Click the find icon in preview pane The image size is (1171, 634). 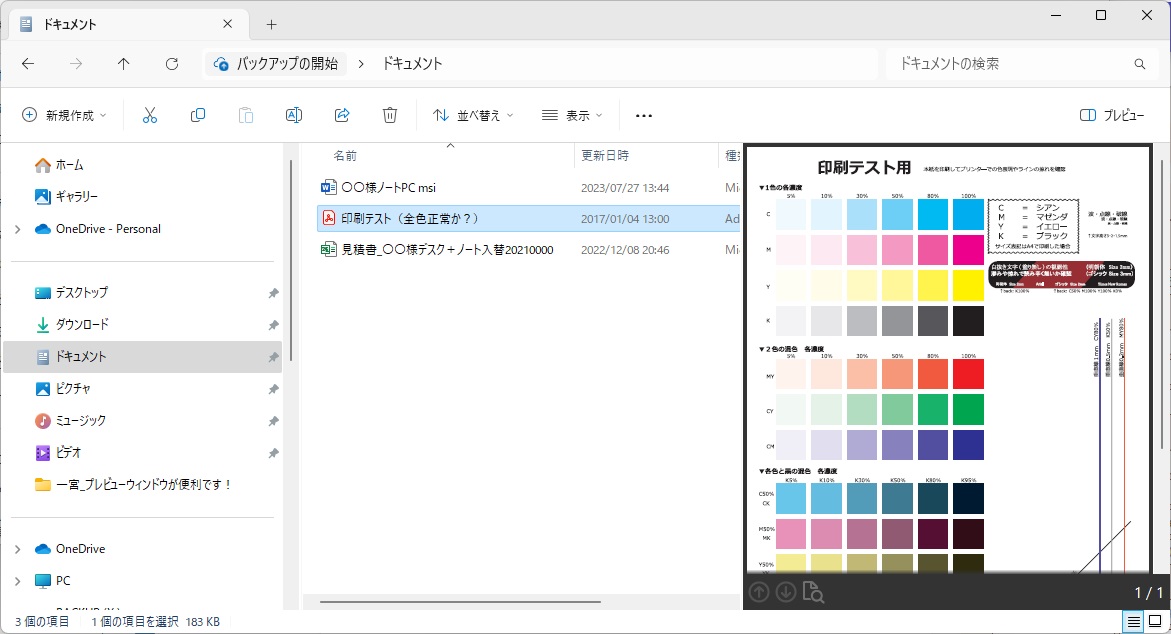coord(813,592)
